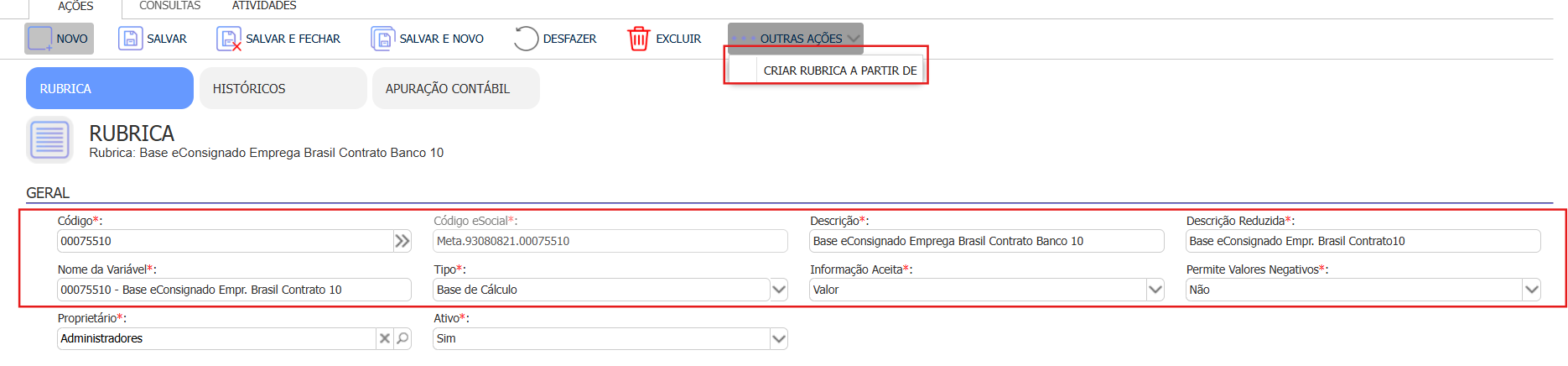Open the Informação Aceita dropdown
1568x366 pixels.
(1155, 290)
